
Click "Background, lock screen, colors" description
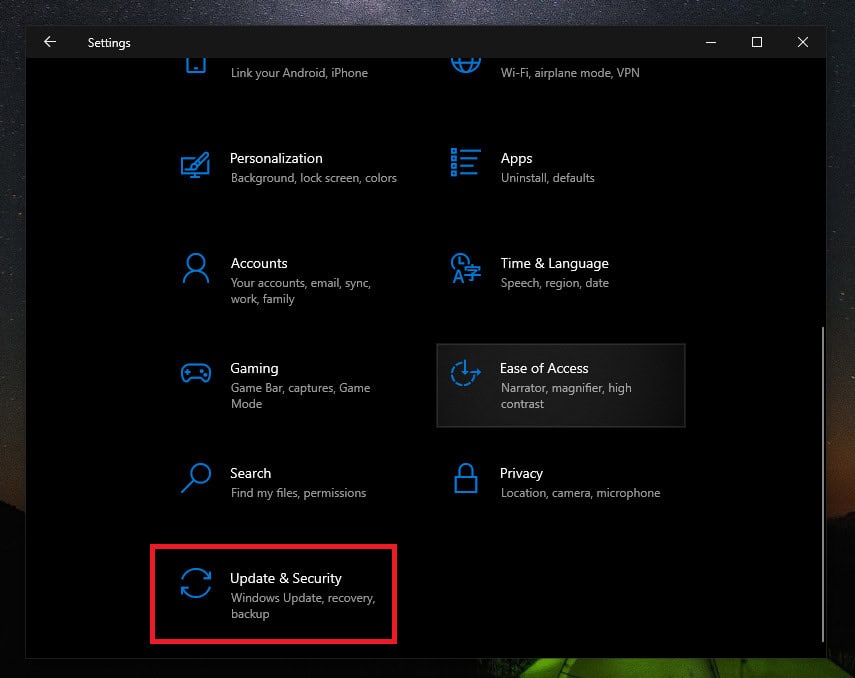[314, 178]
